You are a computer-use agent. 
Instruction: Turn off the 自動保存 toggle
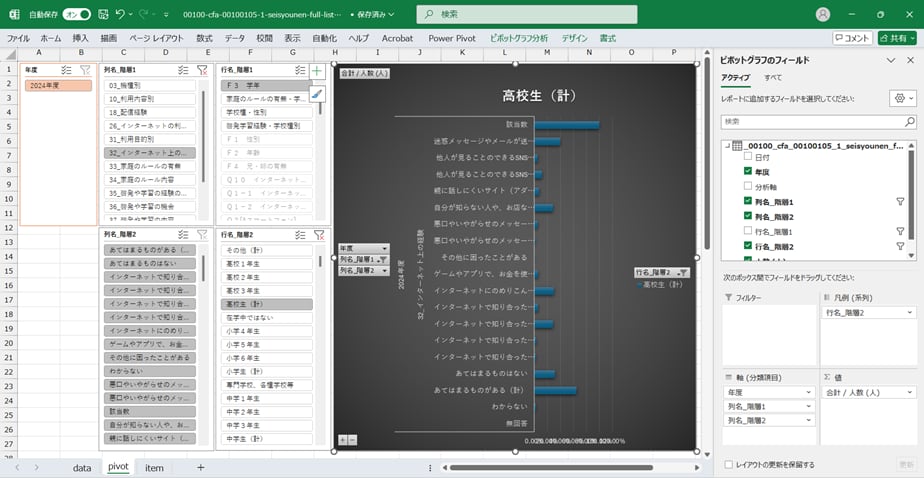(x=76, y=15)
